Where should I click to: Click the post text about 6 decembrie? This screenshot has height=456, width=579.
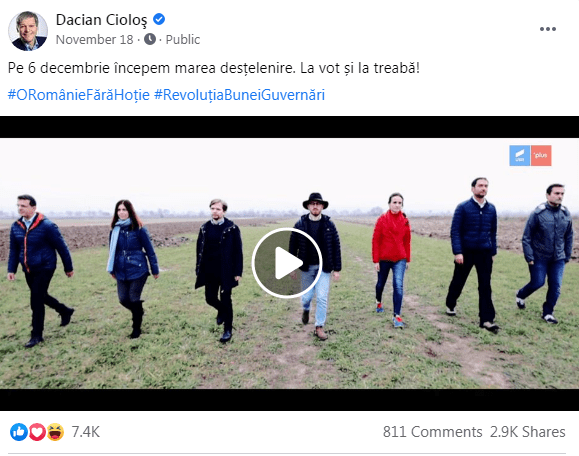click(x=214, y=68)
